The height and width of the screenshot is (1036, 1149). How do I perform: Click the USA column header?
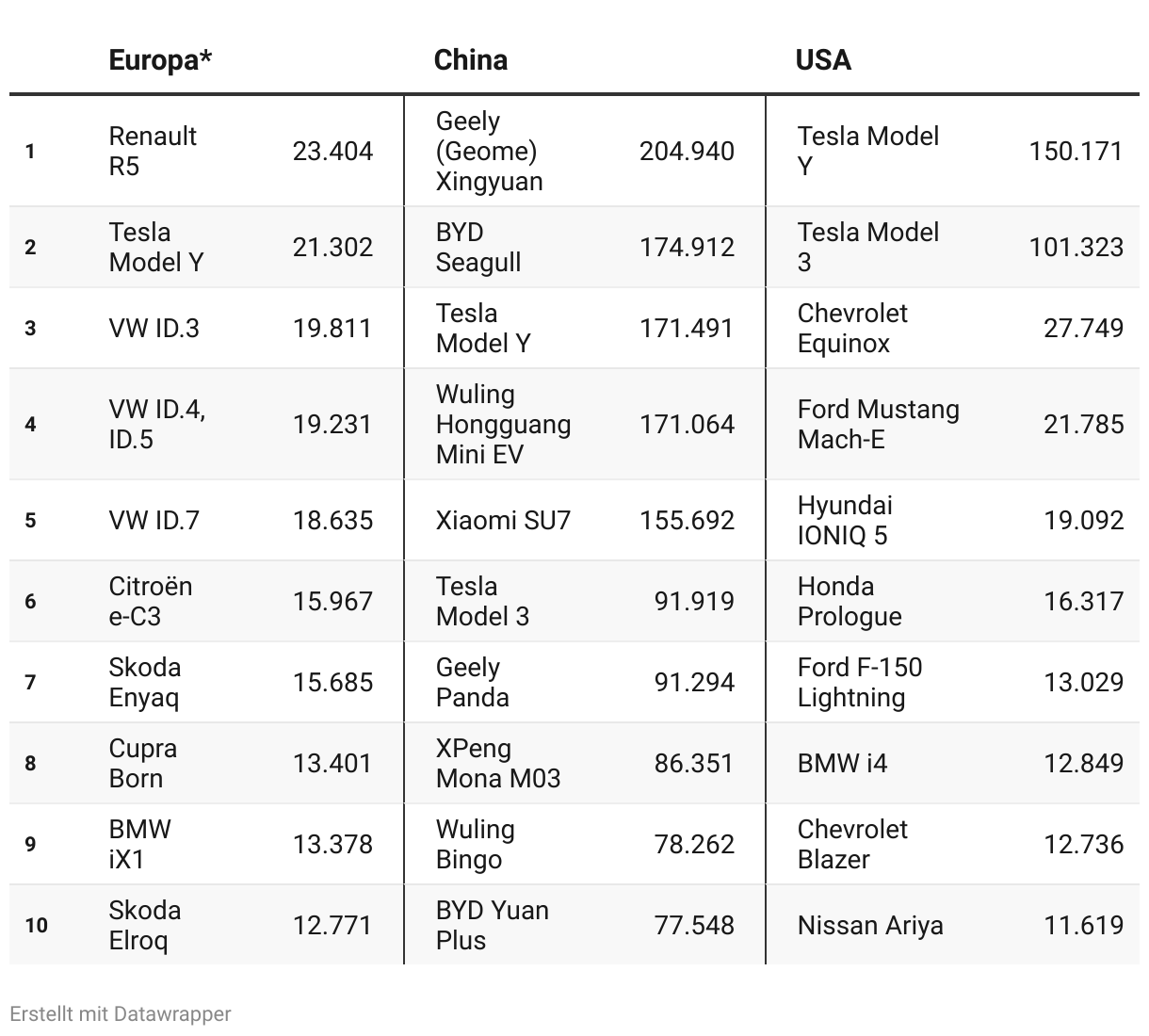coord(823,59)
